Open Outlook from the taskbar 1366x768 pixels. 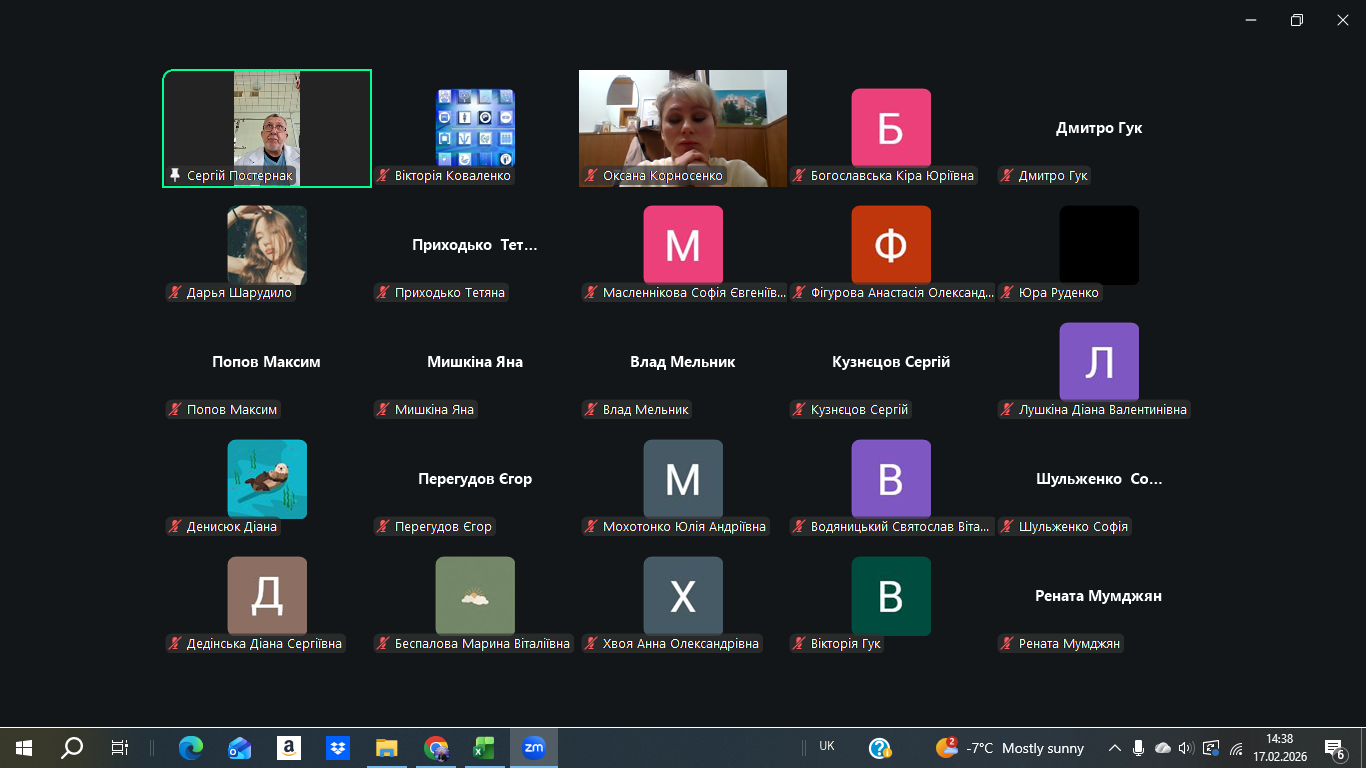pos(239,747)
